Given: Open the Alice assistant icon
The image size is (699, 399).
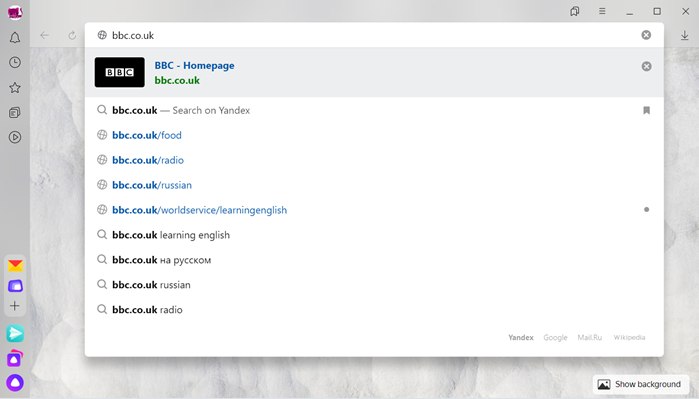Looking at the screenshot, I should click(x=15, y=383).
